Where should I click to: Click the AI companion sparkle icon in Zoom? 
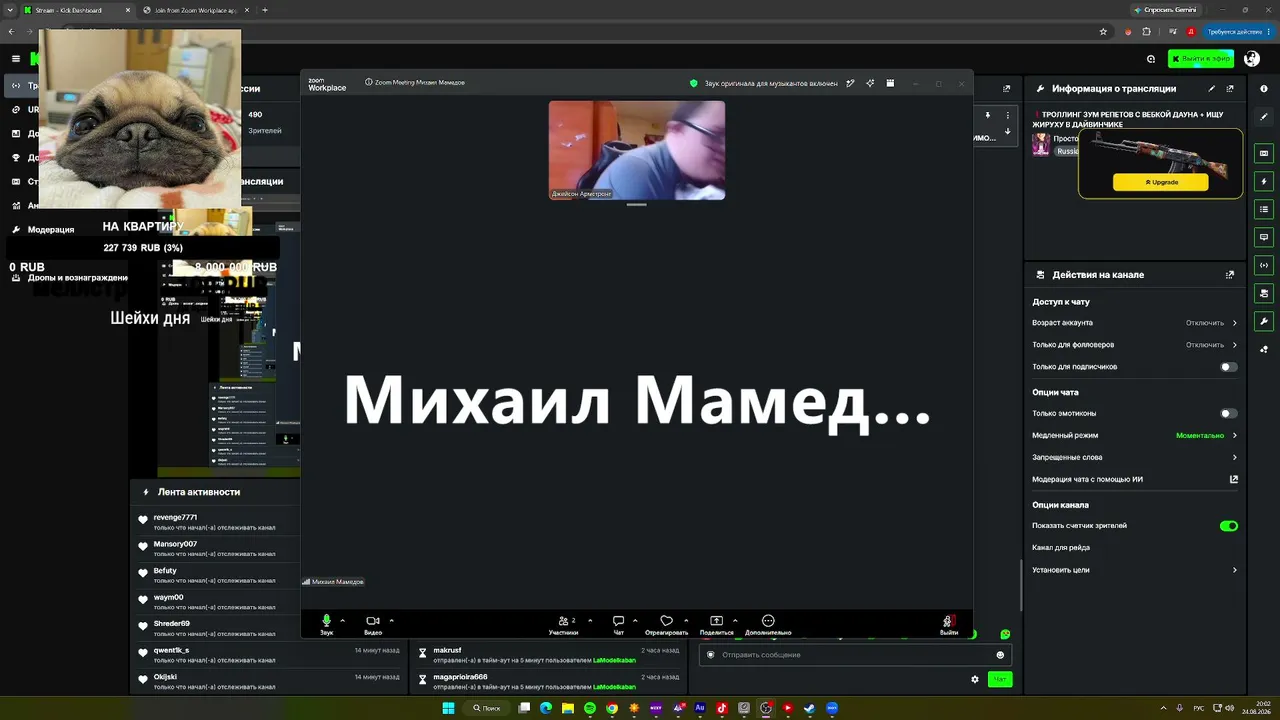870,83
